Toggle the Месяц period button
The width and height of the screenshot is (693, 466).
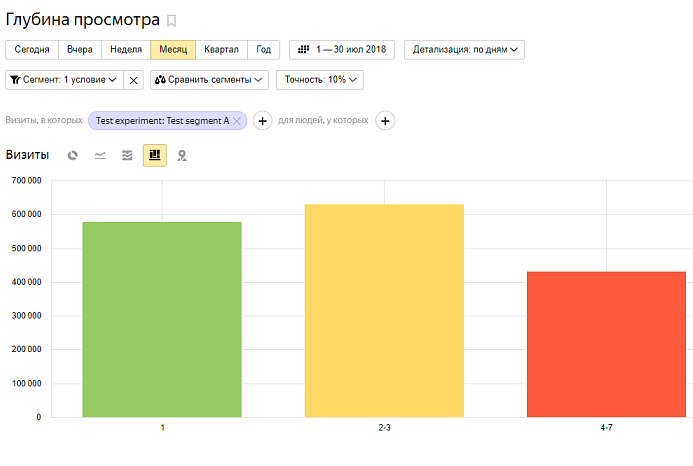point(173,49)
